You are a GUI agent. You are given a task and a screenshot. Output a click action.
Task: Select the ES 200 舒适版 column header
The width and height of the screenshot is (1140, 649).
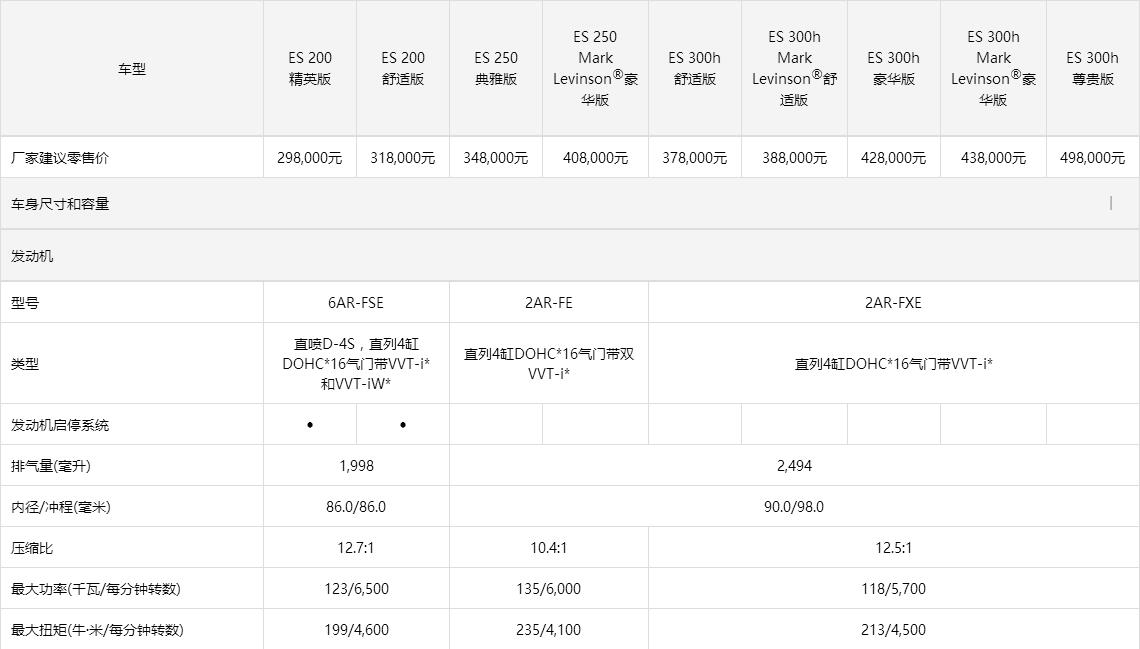click(403, 68)
